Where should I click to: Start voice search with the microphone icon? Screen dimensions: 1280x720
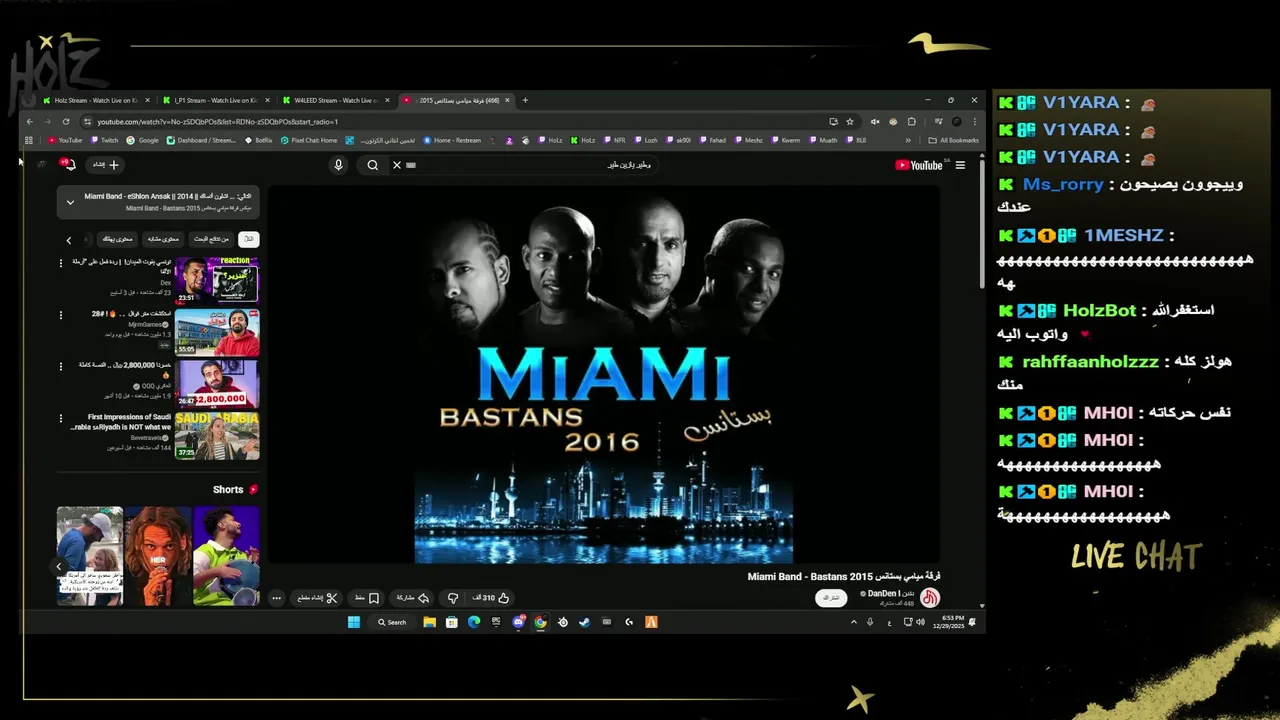coord(338,165)
